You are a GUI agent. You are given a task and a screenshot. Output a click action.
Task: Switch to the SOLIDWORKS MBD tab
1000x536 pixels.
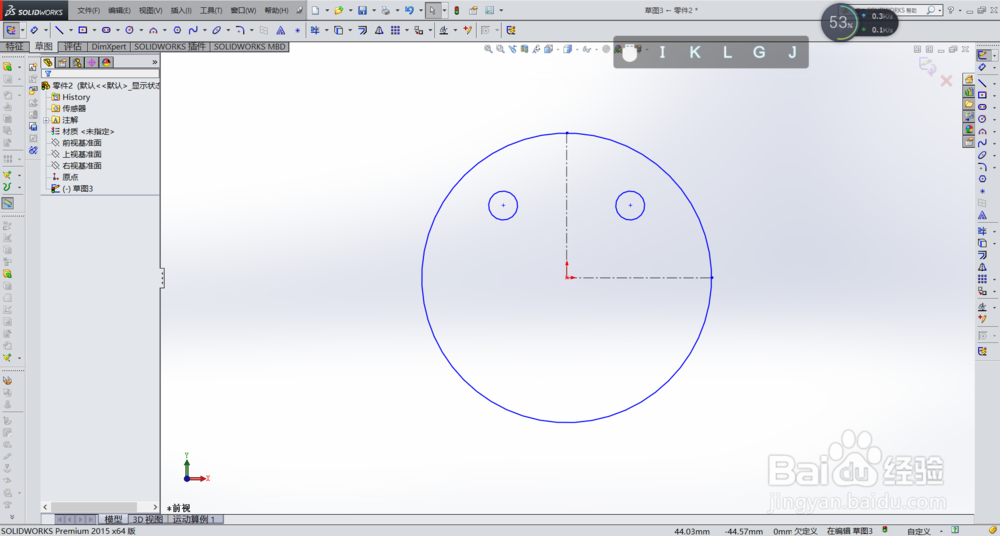(x=249, y=47)
